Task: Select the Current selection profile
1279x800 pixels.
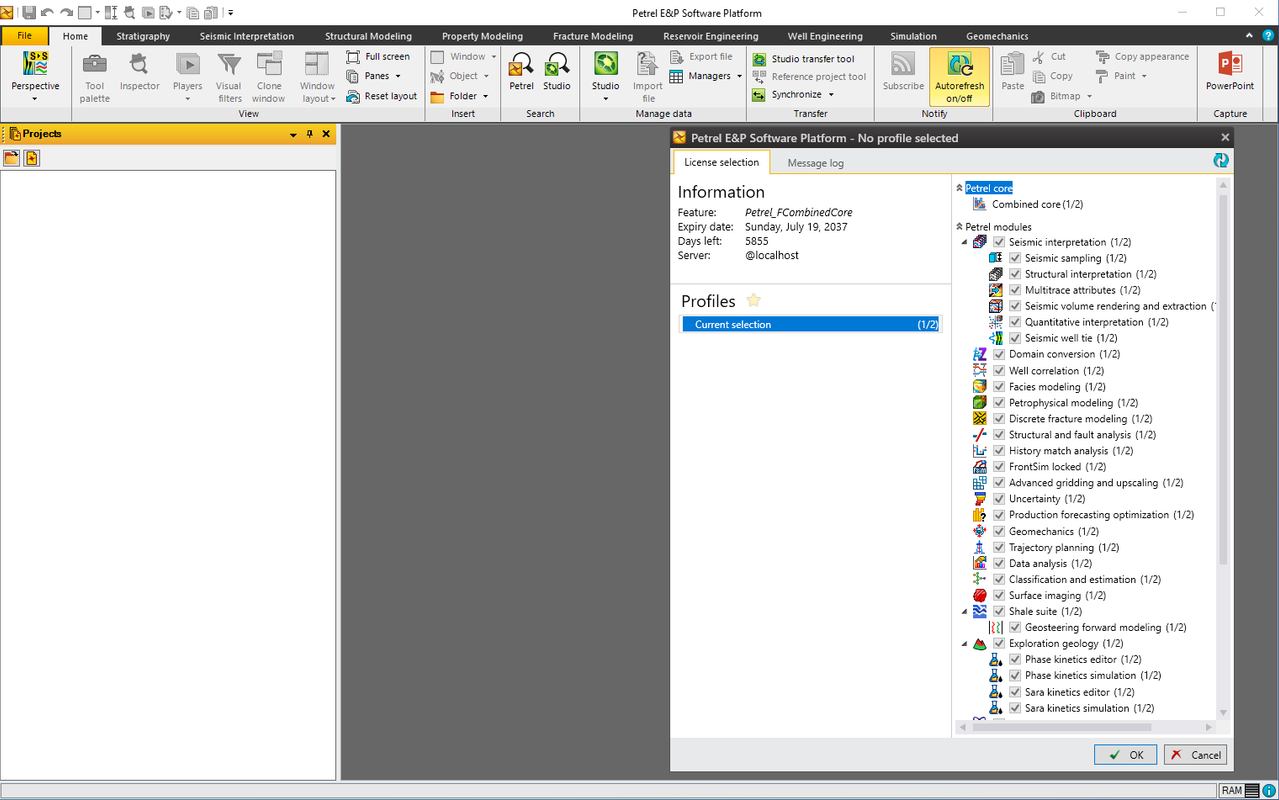Action: pos(810,324)
